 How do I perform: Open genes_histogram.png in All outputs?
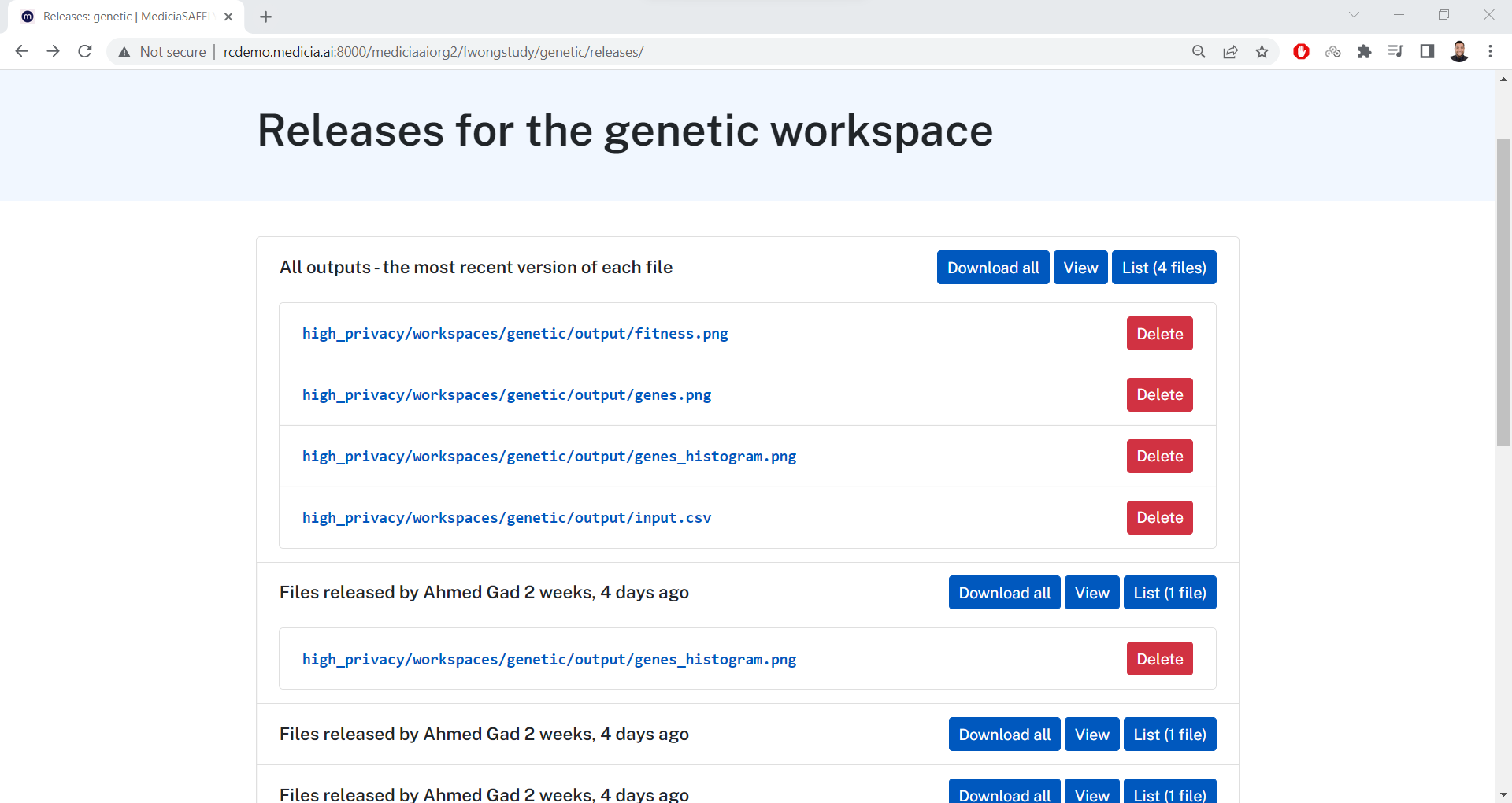click(x=549, y=457)
